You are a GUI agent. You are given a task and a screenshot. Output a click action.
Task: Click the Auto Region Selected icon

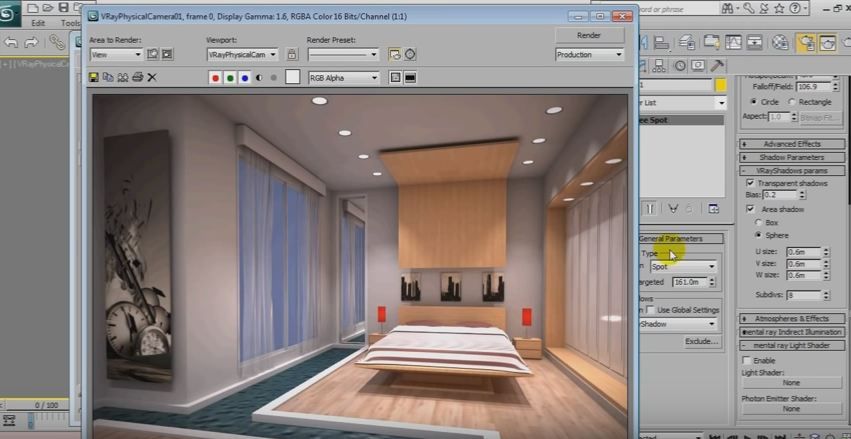[x=167, y=54]
